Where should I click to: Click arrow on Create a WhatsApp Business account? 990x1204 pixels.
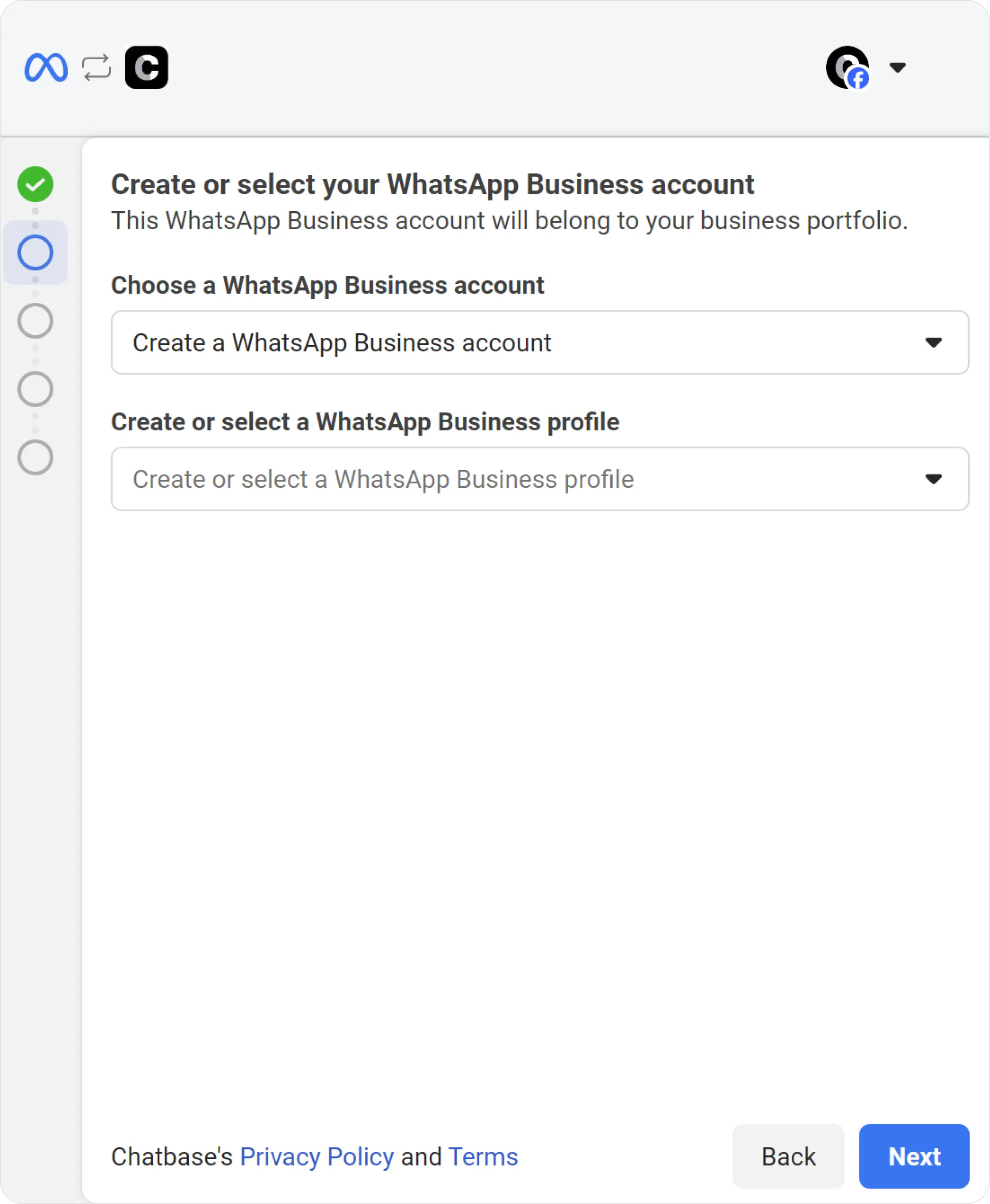(x=933, y=343)
